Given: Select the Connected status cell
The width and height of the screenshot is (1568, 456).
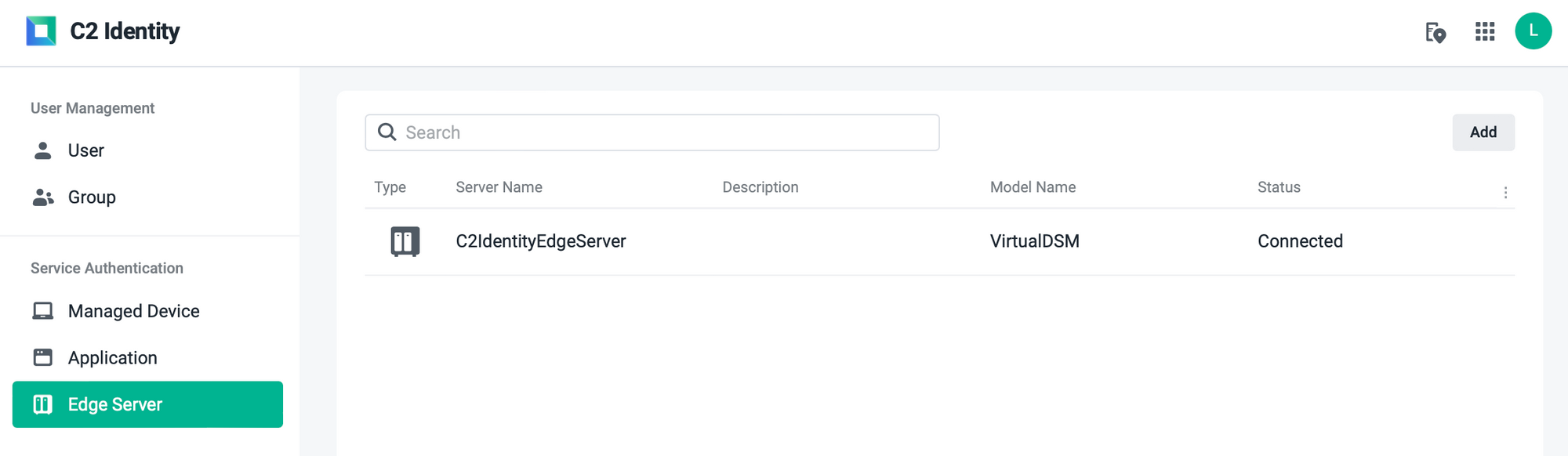Looking at the screenshot, I should point(1299,241).
